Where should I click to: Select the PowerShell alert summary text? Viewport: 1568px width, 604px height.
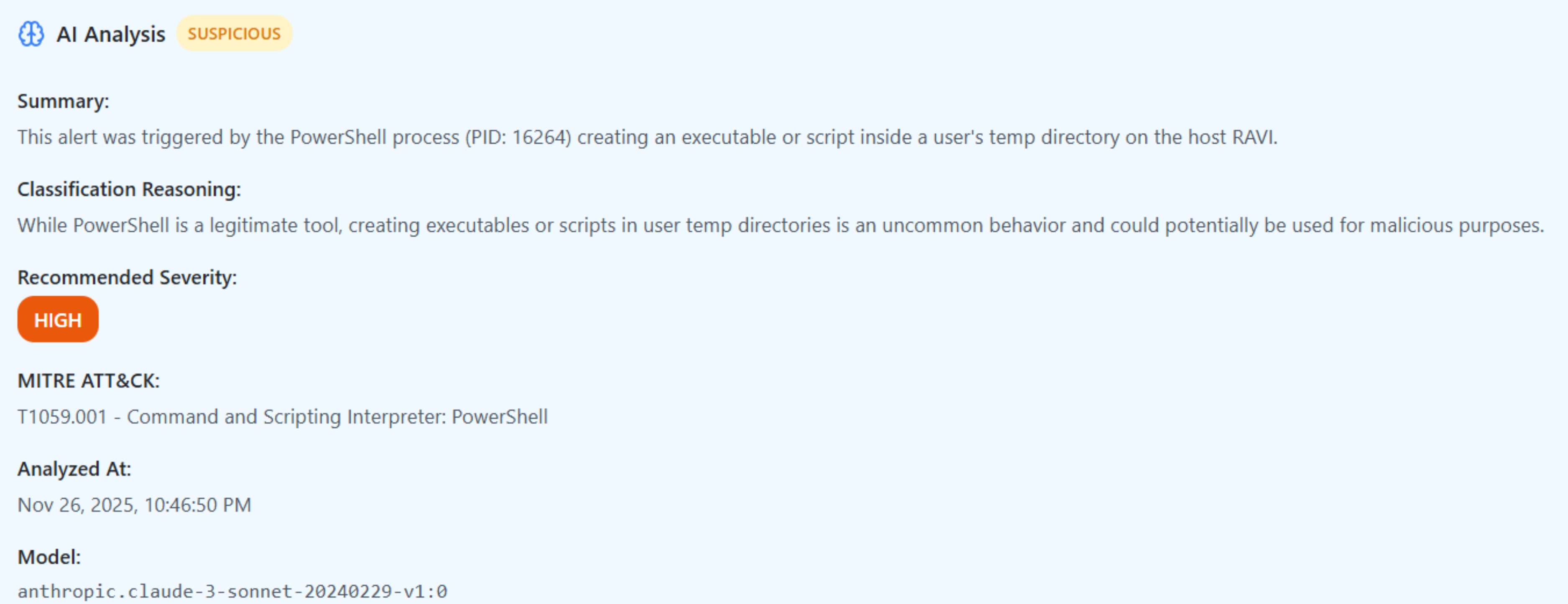pyautogui.click(x=647, y=137)
